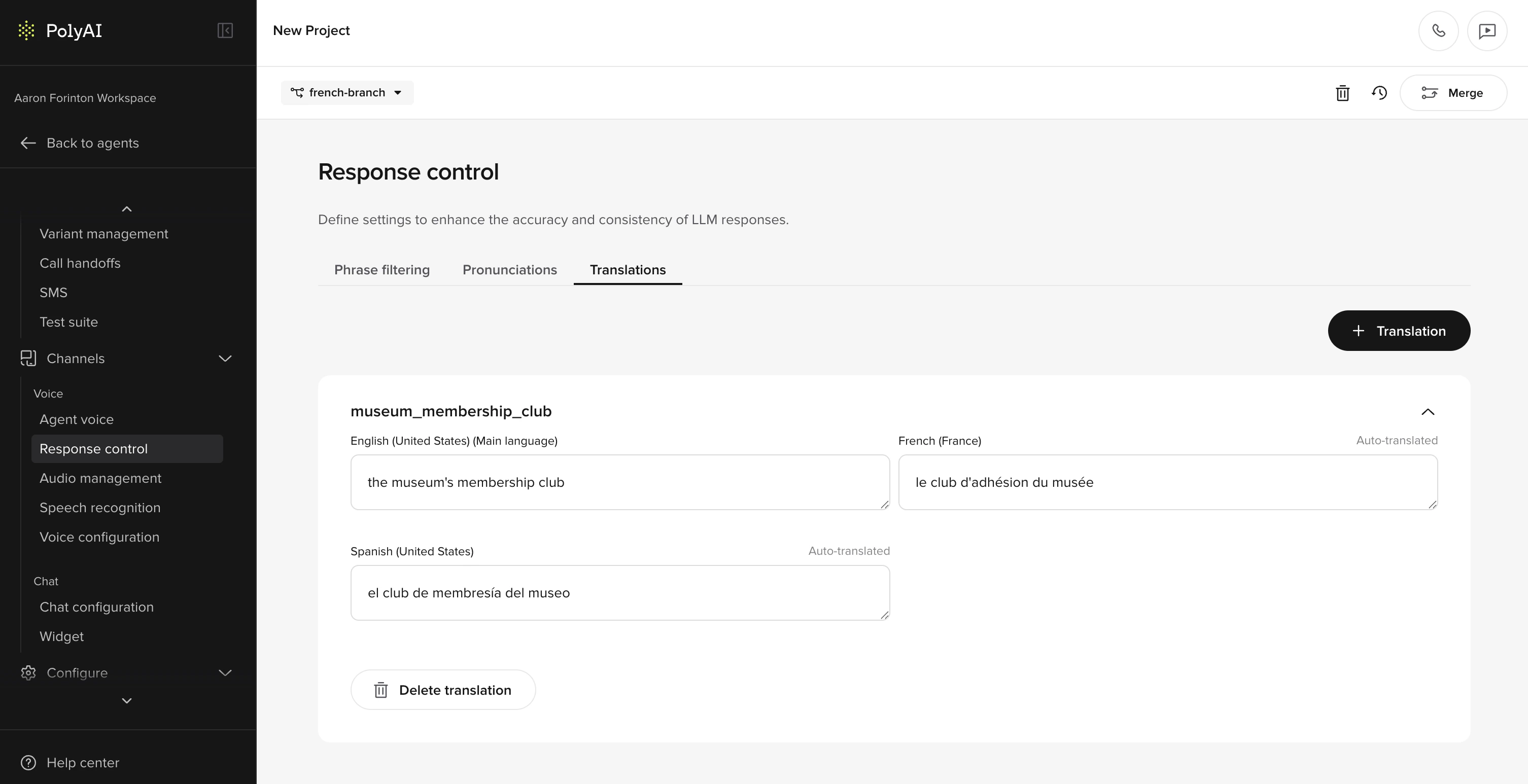
Task: Collapse the Channels section chevron
Action: (x=224, y=358)
